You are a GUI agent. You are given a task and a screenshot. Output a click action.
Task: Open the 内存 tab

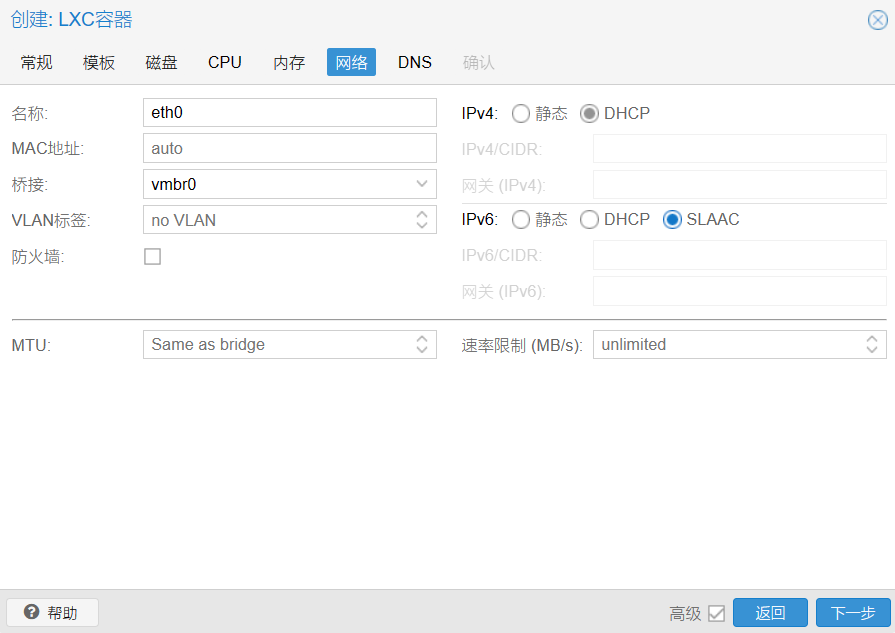[288, 62]
